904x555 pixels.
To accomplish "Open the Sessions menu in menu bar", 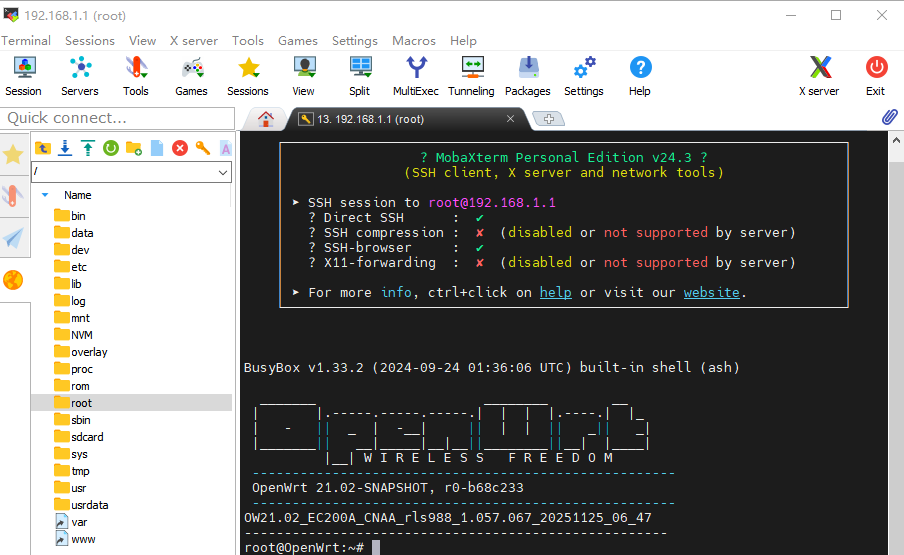I will click(90, 41).
